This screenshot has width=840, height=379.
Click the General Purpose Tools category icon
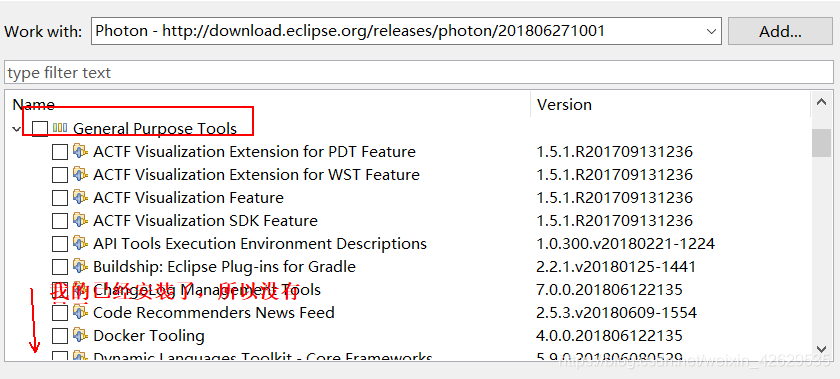click(60, 128)
